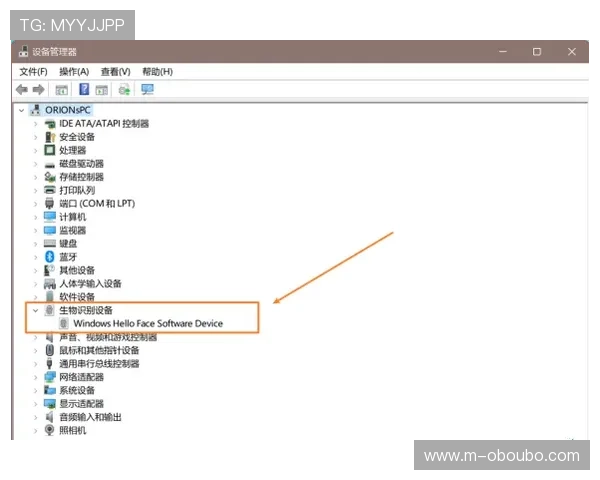Click the Back arrow toolbar icon
Image resolution: width=600 pixels, height=480 pixels.
22,90
